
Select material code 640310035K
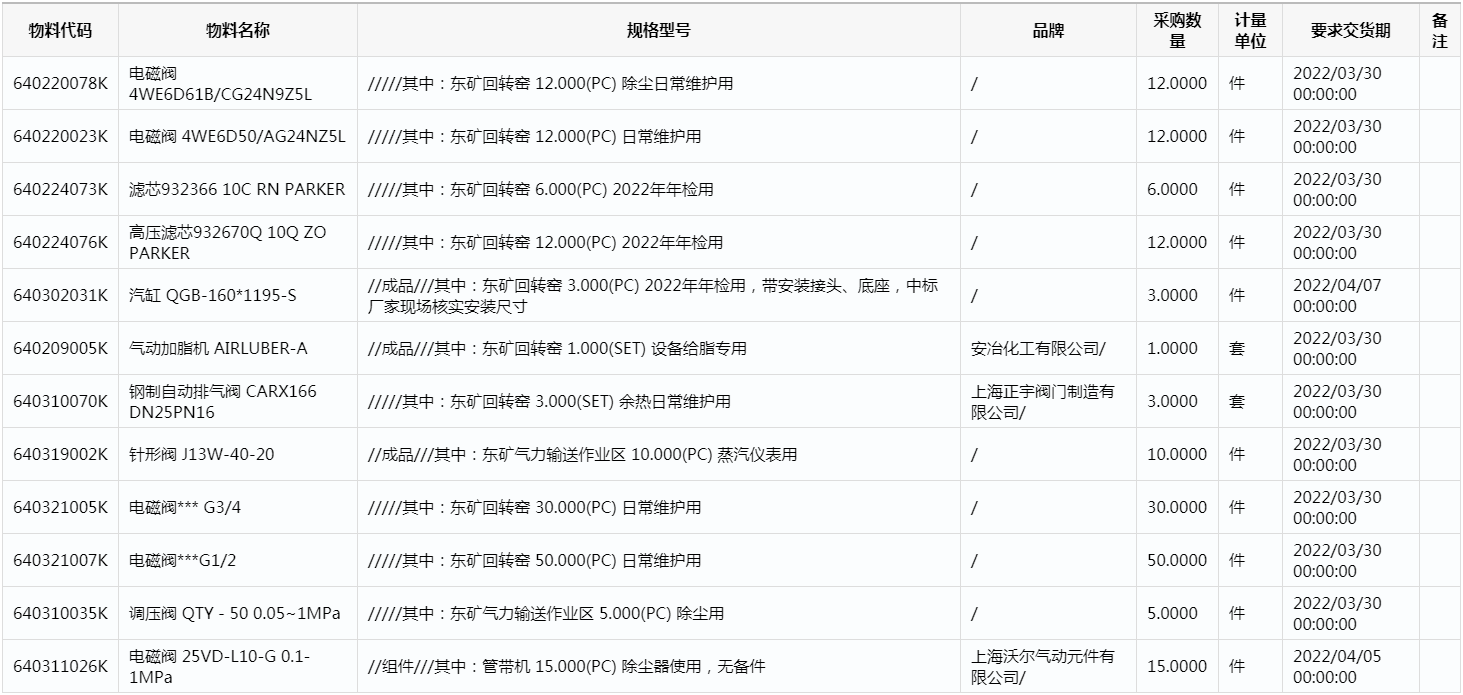(60, 614)
